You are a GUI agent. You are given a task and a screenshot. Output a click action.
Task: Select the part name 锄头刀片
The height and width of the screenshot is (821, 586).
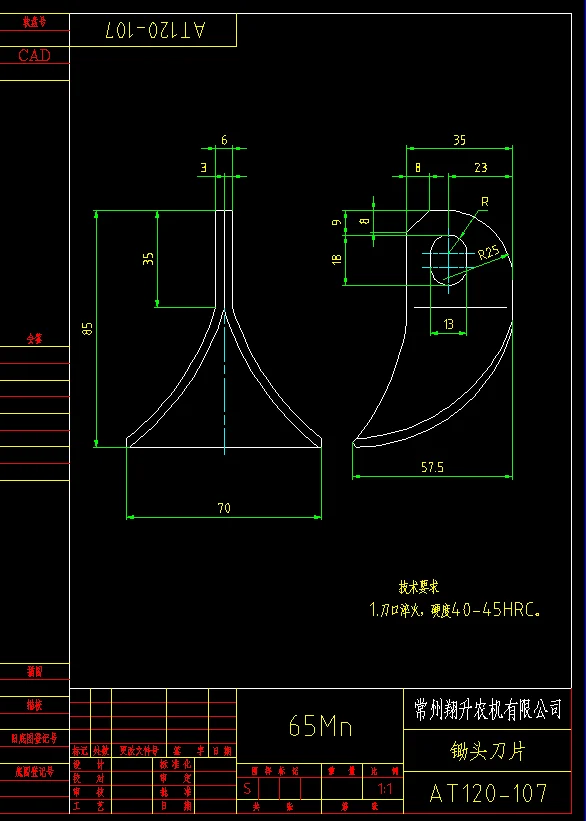click(488, 751)
